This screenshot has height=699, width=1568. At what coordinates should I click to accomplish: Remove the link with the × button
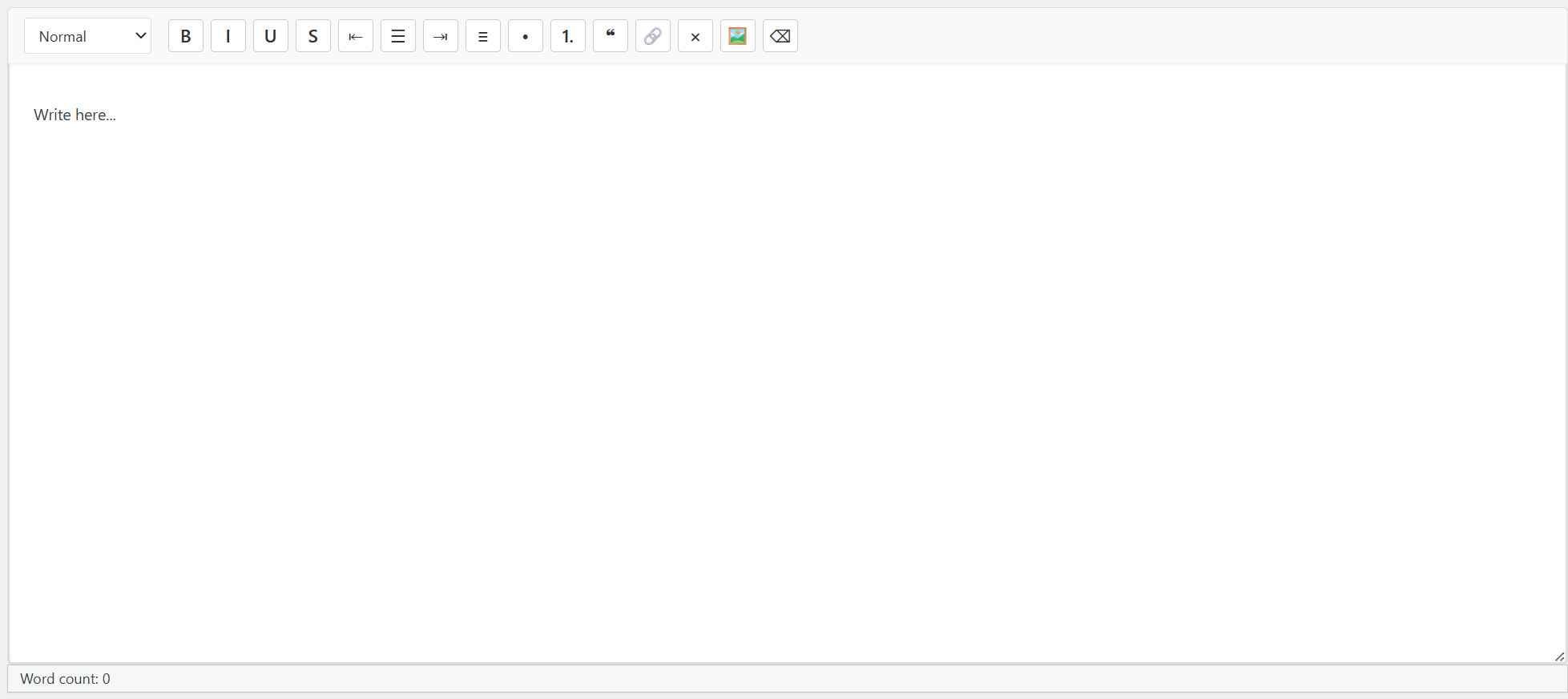[x=695, y=36]
